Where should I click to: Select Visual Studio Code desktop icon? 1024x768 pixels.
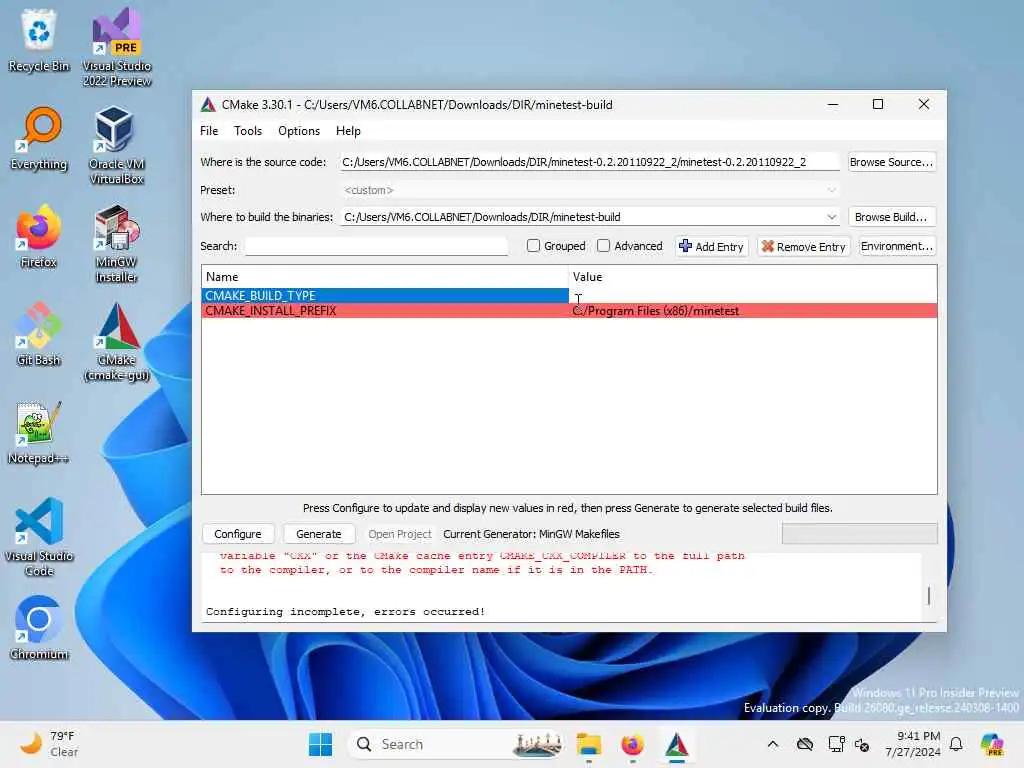click(x=39, y=537)
